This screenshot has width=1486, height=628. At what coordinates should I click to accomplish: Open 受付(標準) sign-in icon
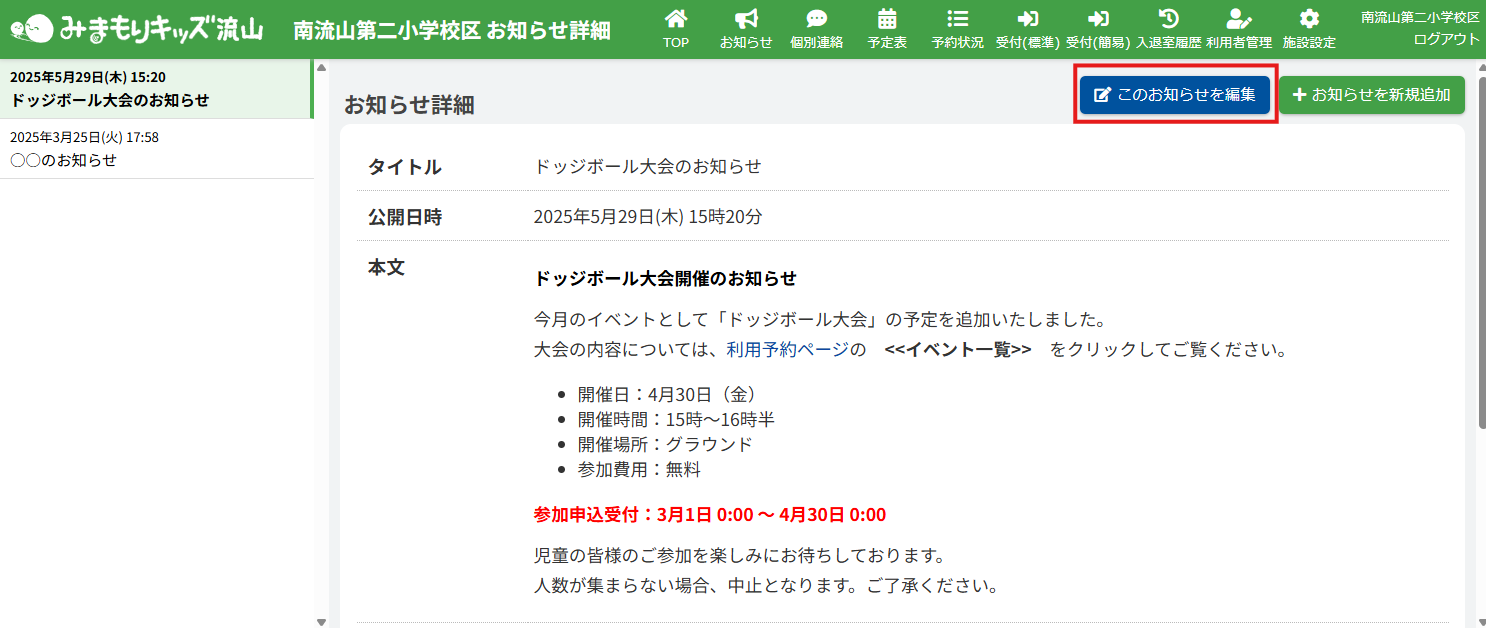[1027, 20]
